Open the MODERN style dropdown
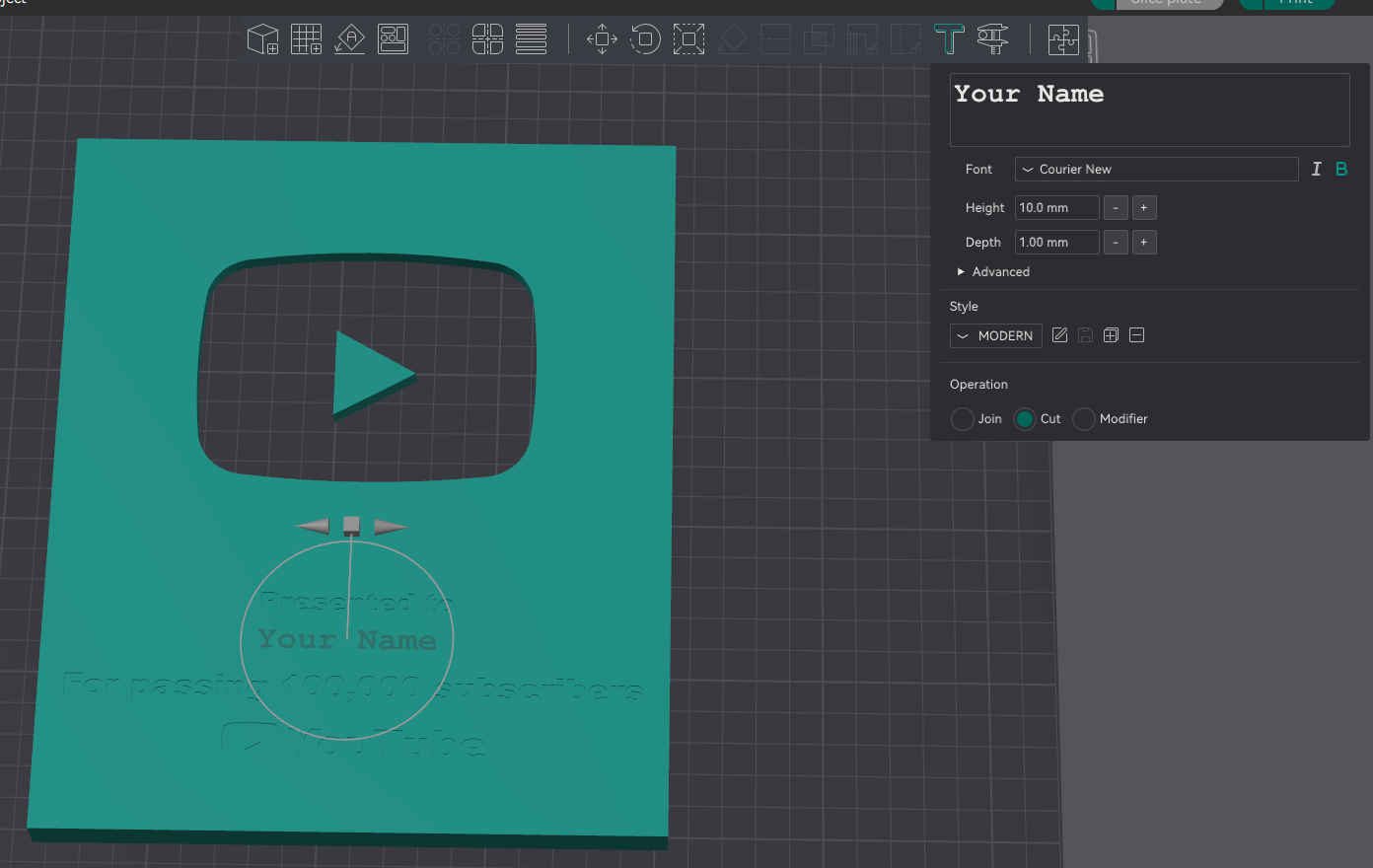The width and height of the screenshot is (1373, 868). (x=995, y=335)
